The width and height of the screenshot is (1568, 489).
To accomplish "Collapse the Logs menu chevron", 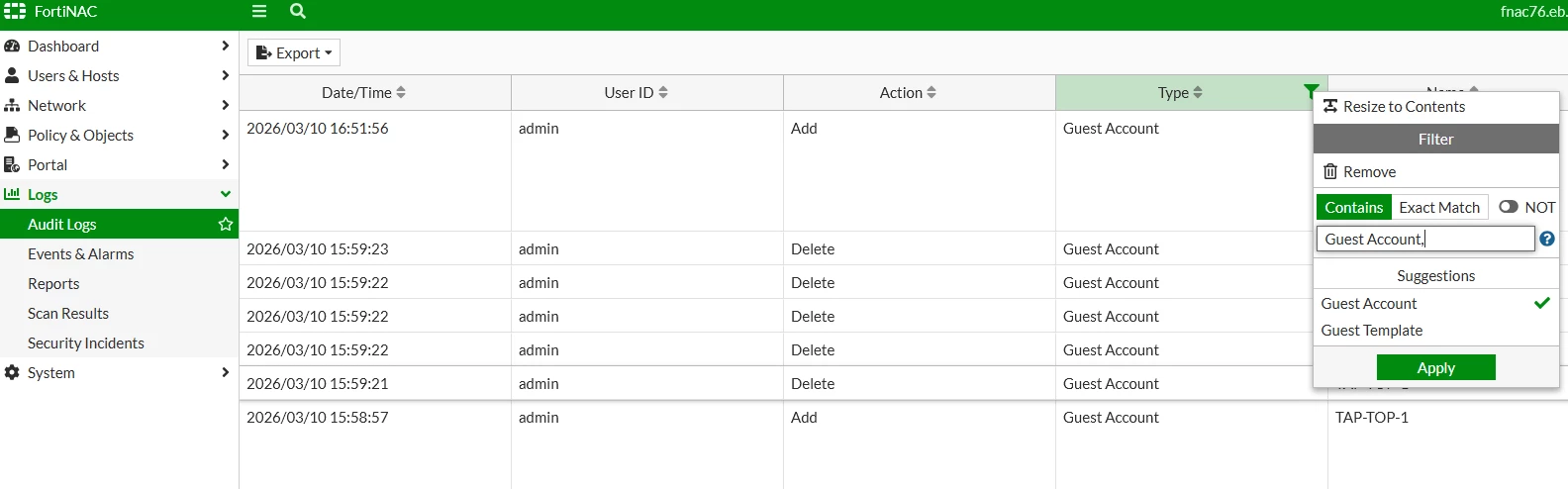I will [226, 194].
